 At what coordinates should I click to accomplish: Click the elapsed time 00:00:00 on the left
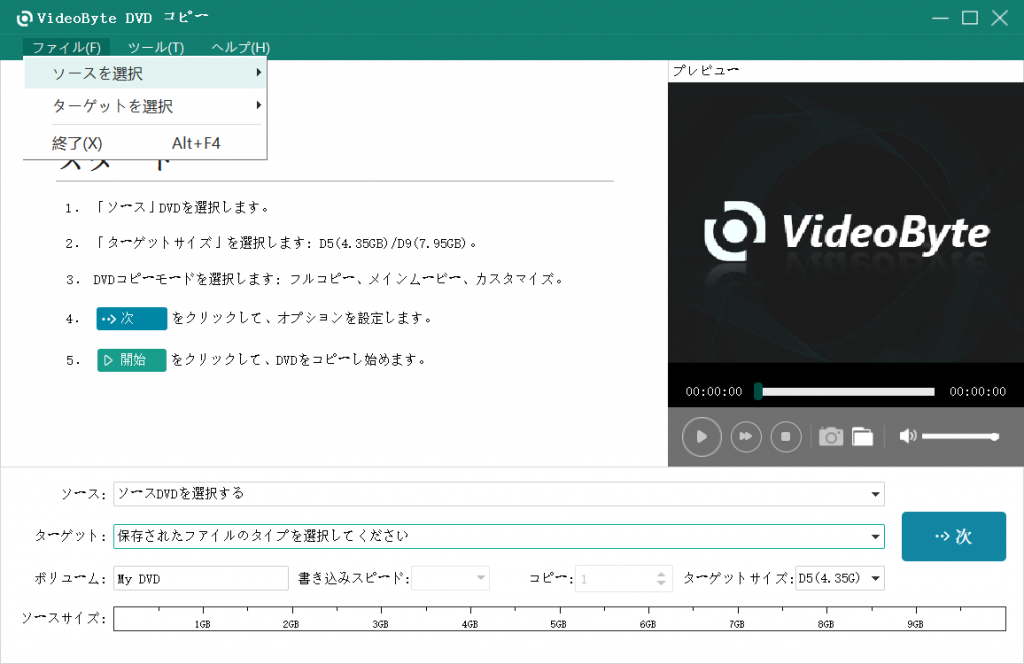coord(714,392)
